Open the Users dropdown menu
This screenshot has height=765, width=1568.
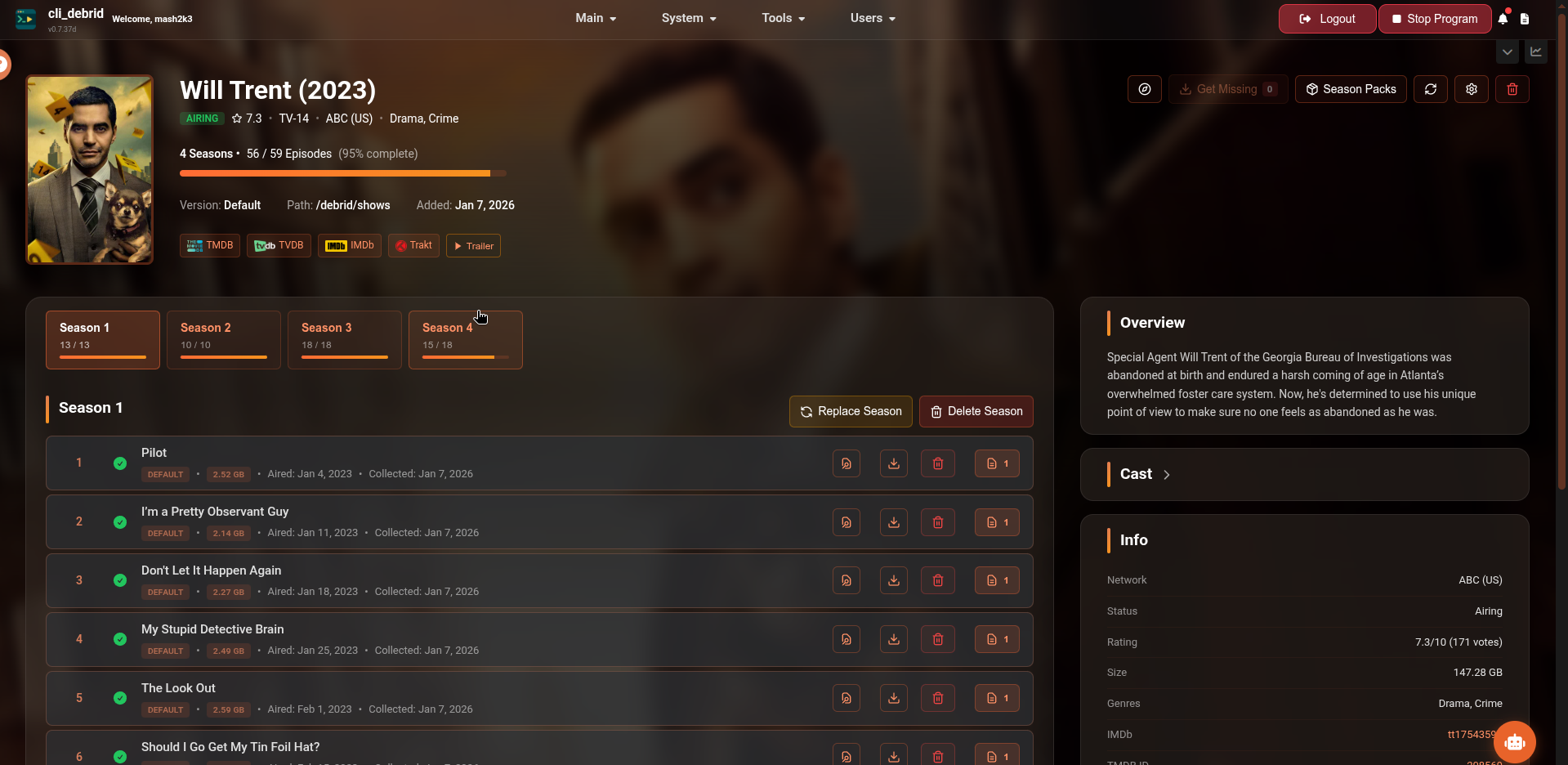pos(873,18)
